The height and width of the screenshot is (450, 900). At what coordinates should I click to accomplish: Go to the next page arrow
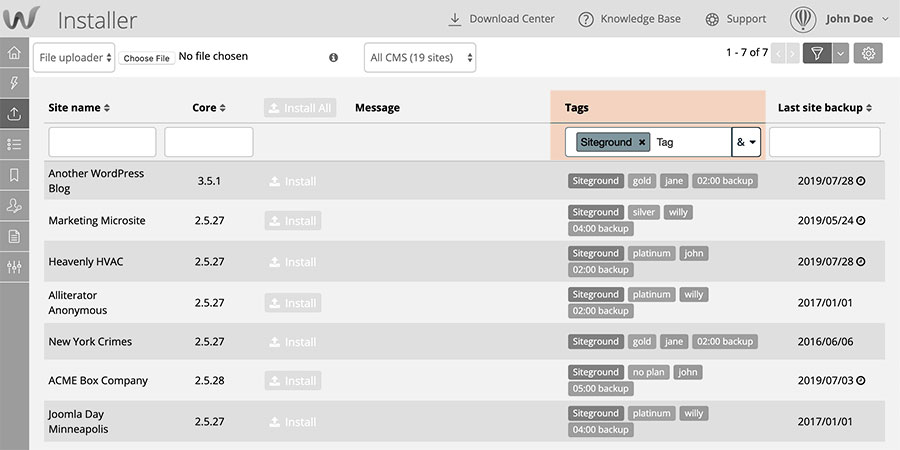click(x=793, y=54)
